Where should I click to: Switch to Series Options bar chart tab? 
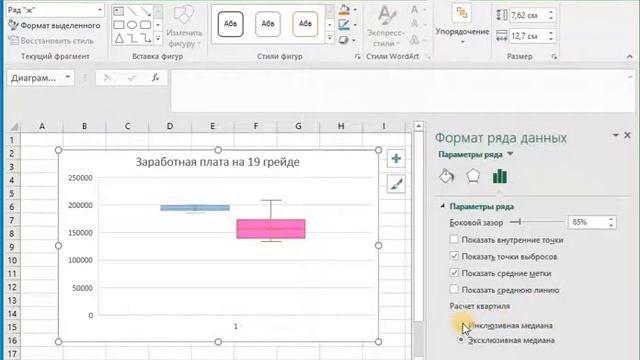tap(500, 176)
